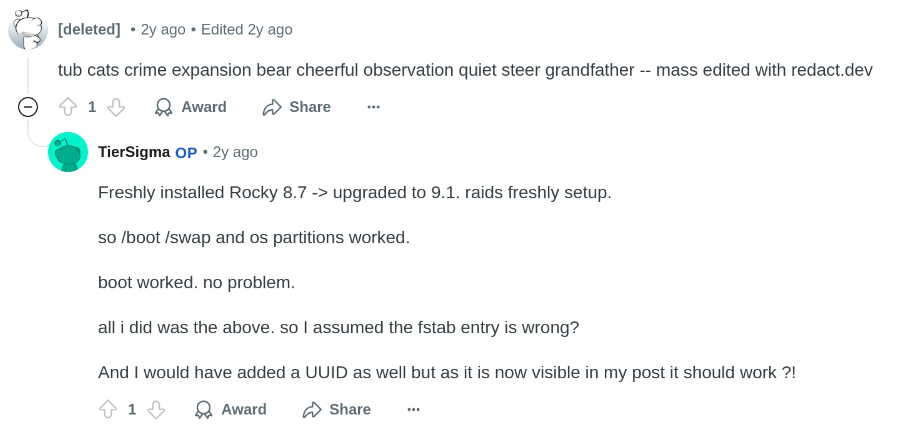Upvote TierSigma's reply
Image resolution: width=908 pixels, height=428 pixels.
click(x=108, y=409)
